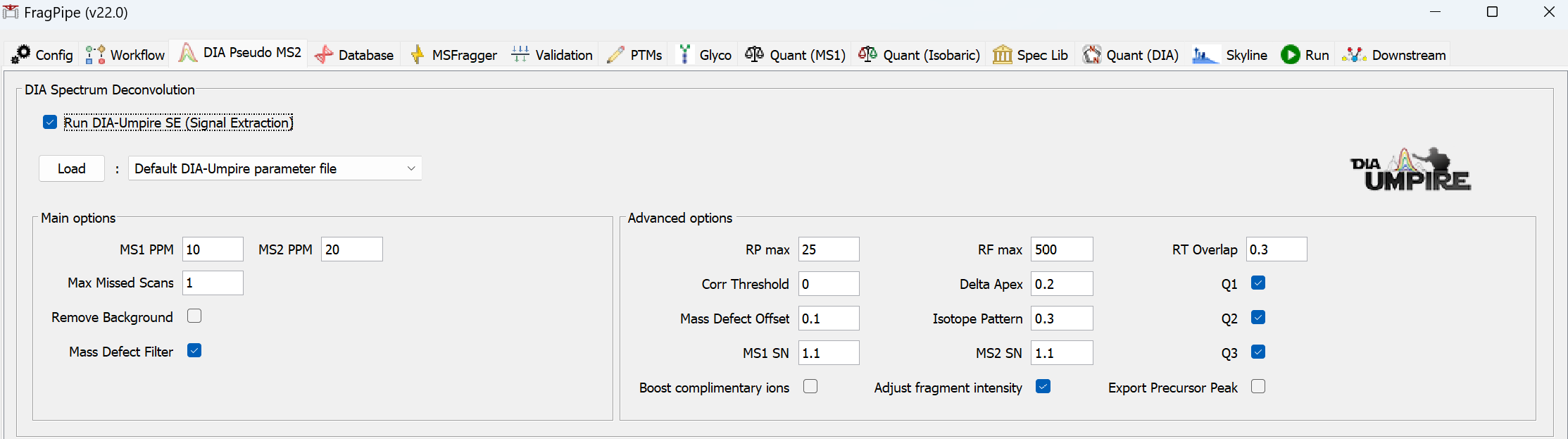Switch to the Workflow tab
The width and height of the screenshot is (1568, 439).
[x=125, y=54]
